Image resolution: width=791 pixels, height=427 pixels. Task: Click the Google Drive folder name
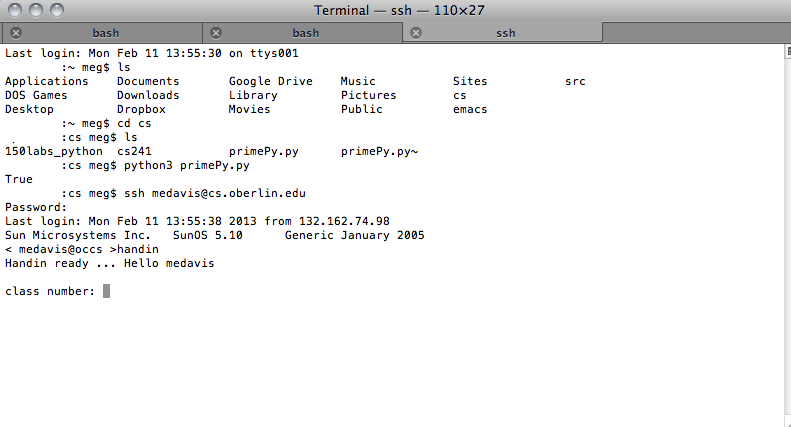(270, 81)
